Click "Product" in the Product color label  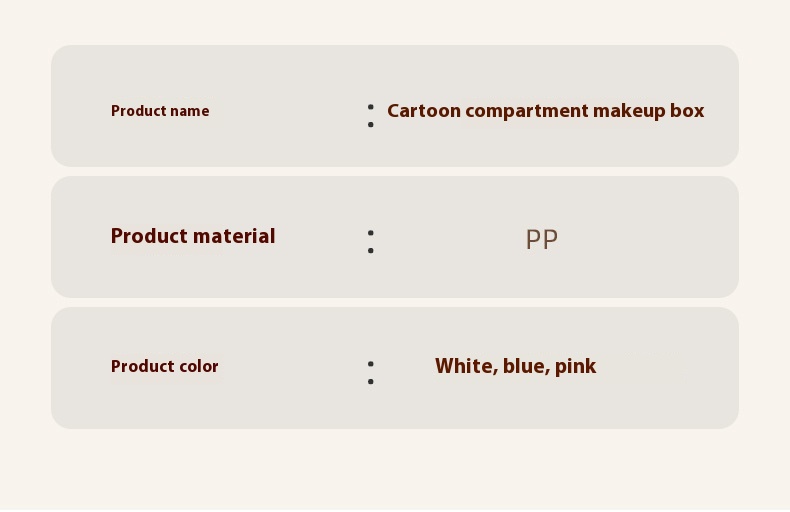coord(138,367)
